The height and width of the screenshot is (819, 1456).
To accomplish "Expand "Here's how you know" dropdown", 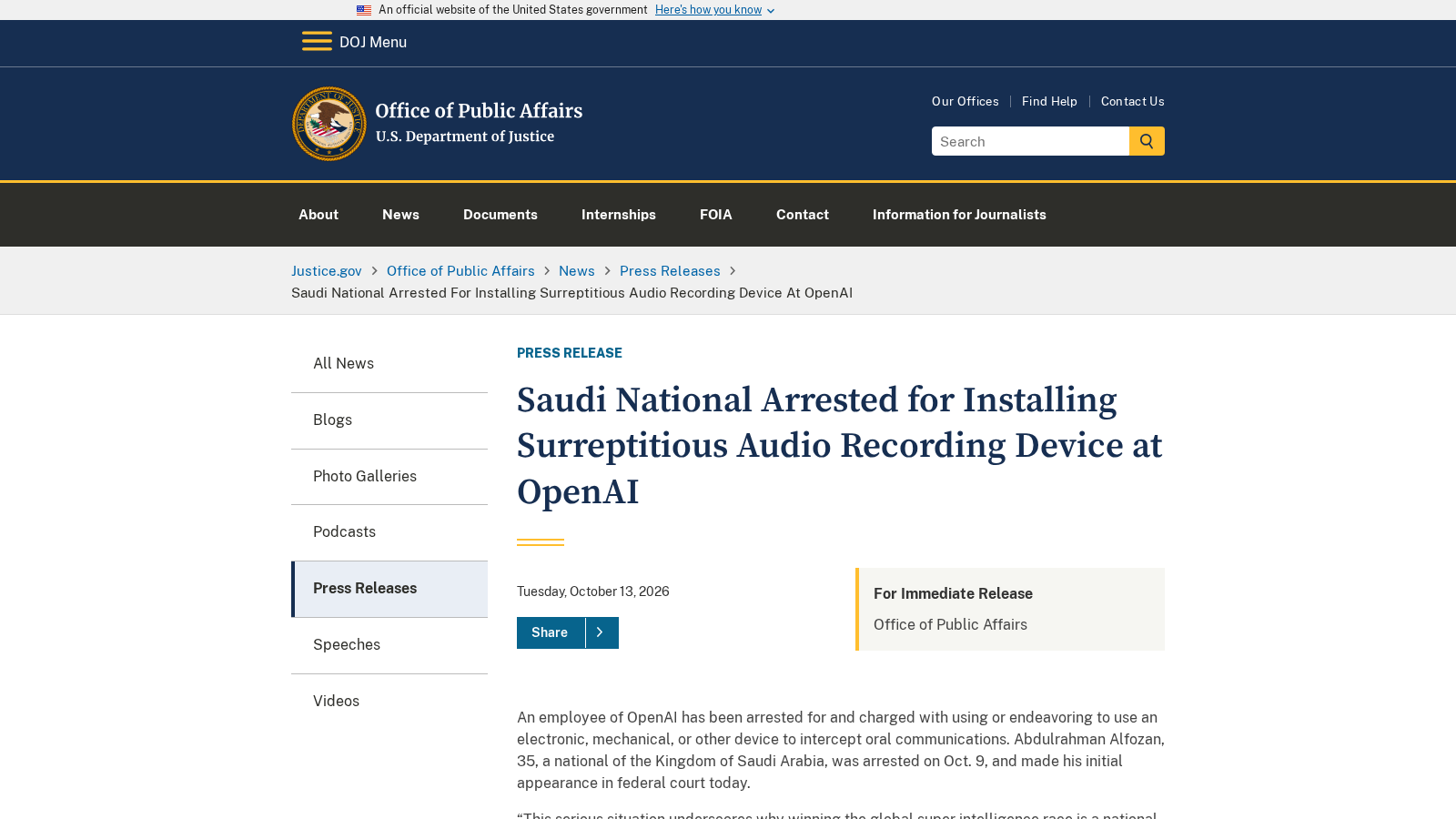I will coord(715,10).
